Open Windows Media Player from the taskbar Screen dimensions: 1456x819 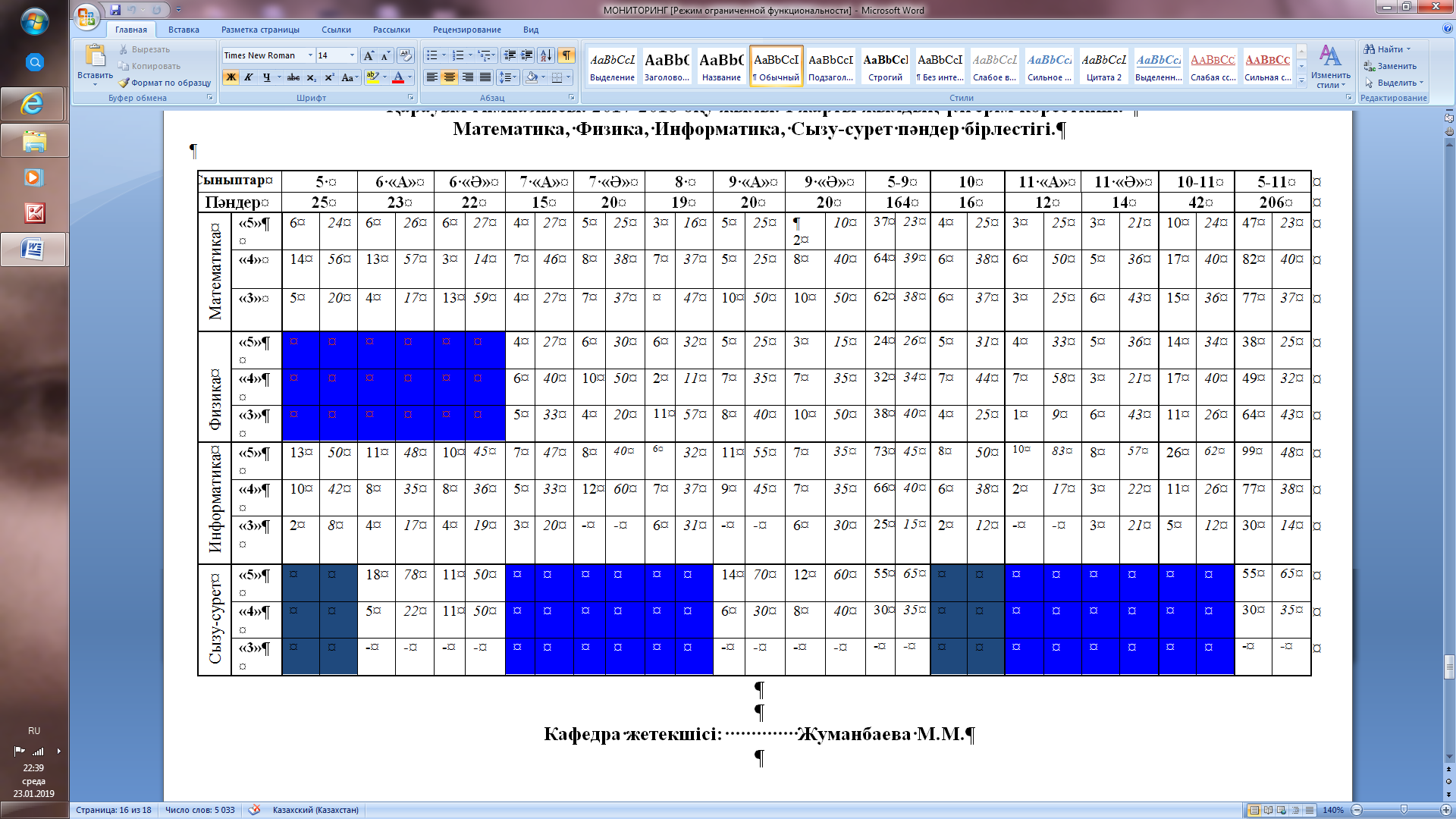click(x=34, y=177)
